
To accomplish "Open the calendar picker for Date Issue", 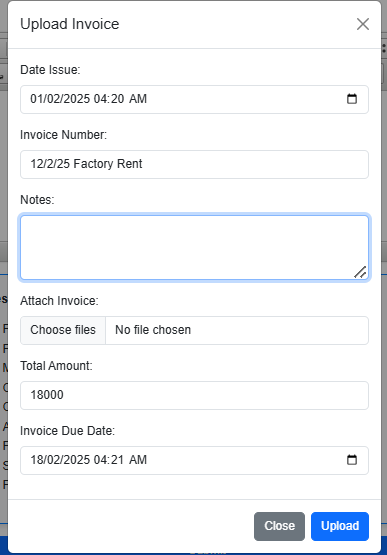I will coord(352,99).
